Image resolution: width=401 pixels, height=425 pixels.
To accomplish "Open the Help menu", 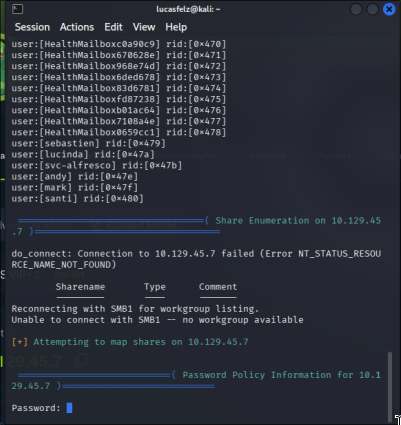I will tap(176, 27).
